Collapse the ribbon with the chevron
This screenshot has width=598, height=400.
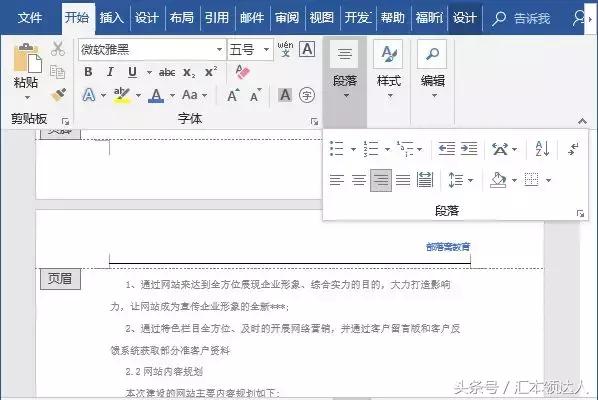(x=582, y=121)
